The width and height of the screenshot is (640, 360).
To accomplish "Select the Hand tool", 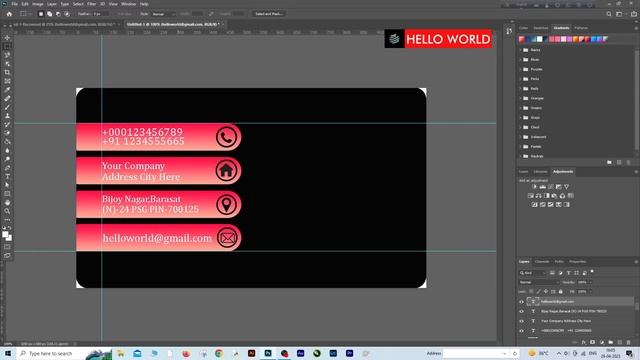I will (7, 202).
